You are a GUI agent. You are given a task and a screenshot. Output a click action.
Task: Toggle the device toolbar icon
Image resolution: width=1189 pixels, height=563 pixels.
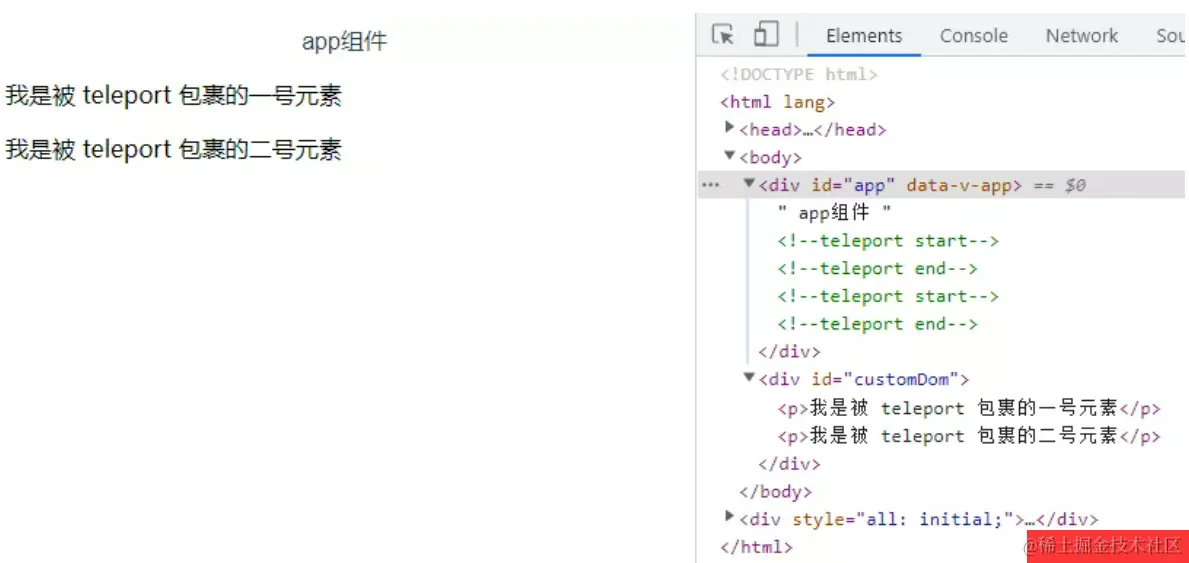pos(766,35)
